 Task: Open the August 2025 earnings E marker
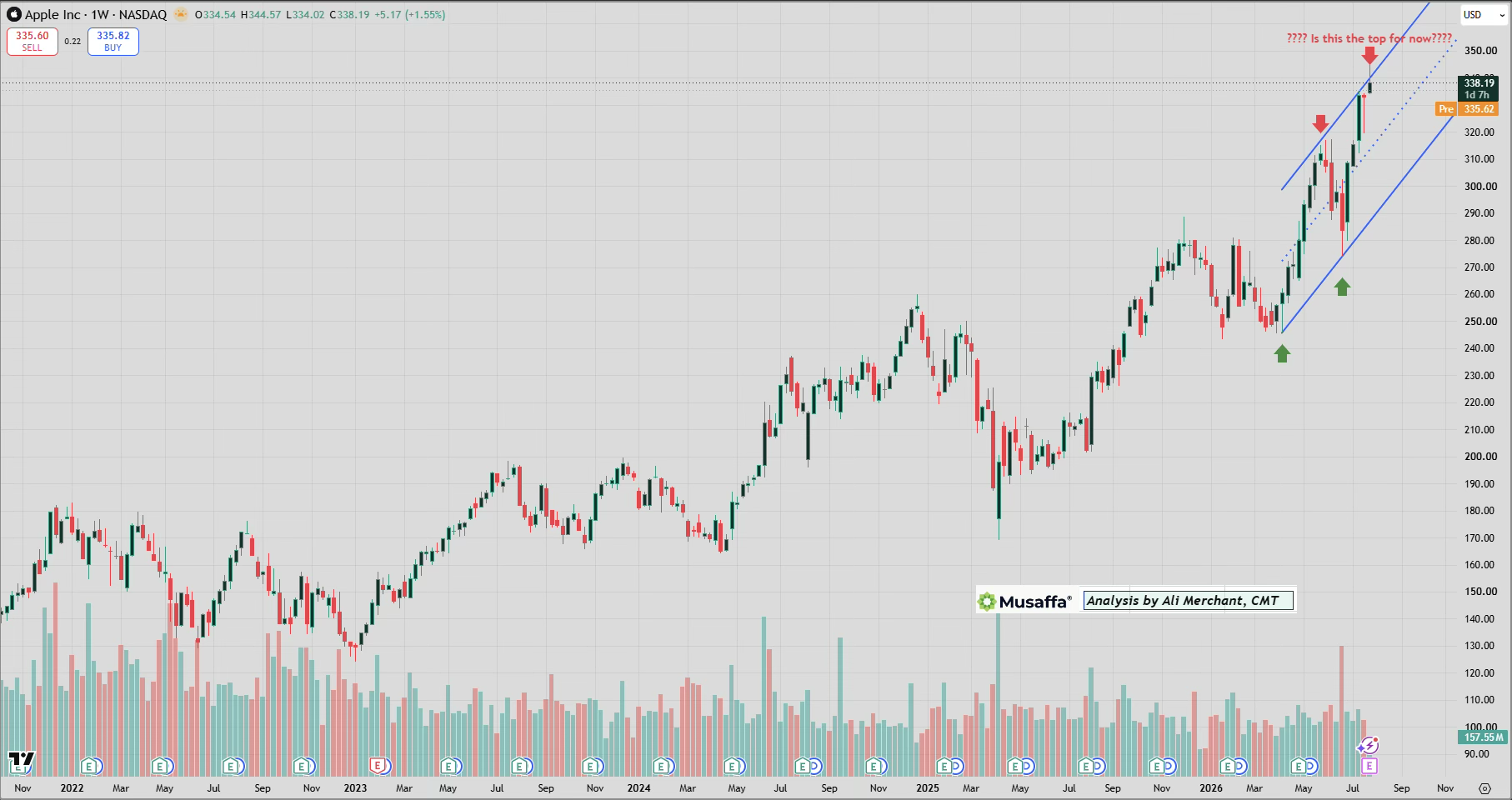click(x=1085, y=766)
